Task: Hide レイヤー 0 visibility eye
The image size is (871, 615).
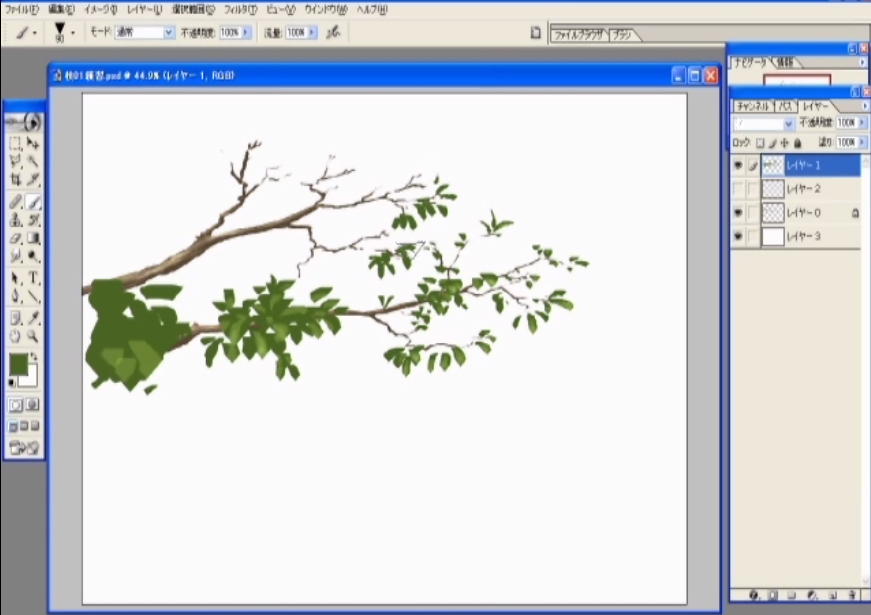Action: 738,213
